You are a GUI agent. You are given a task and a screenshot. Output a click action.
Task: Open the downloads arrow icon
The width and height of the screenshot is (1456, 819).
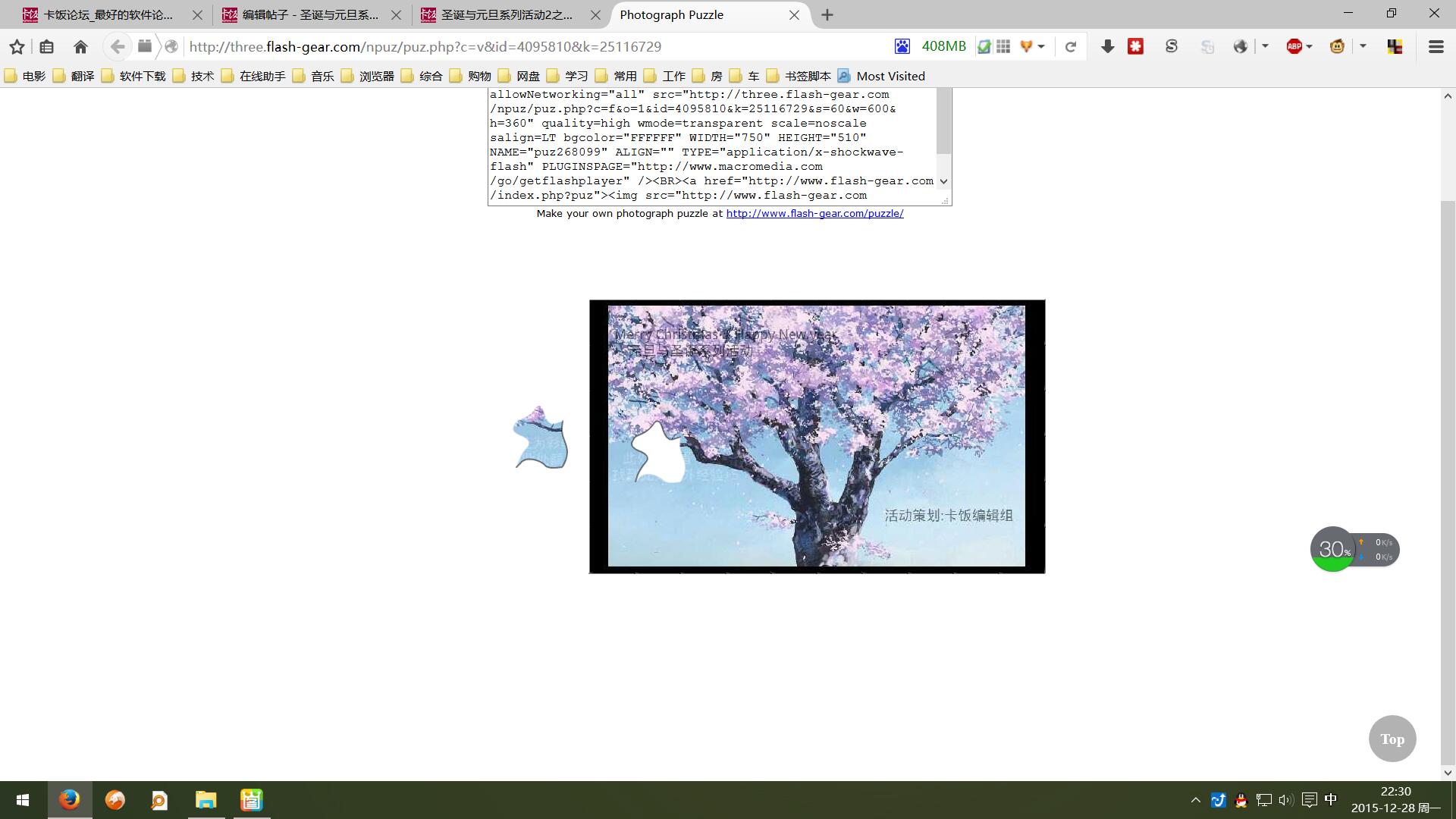click(x=1107, y=47)
